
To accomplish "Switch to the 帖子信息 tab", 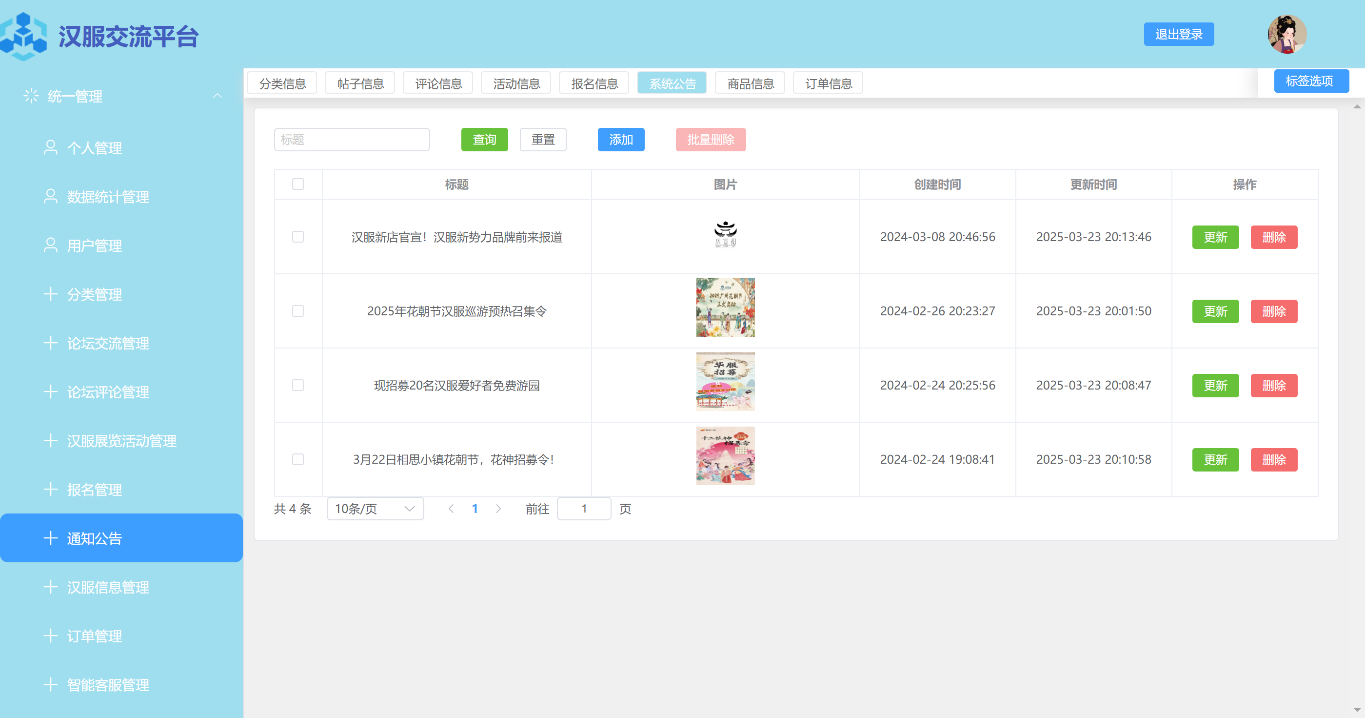I will (360, 83).
